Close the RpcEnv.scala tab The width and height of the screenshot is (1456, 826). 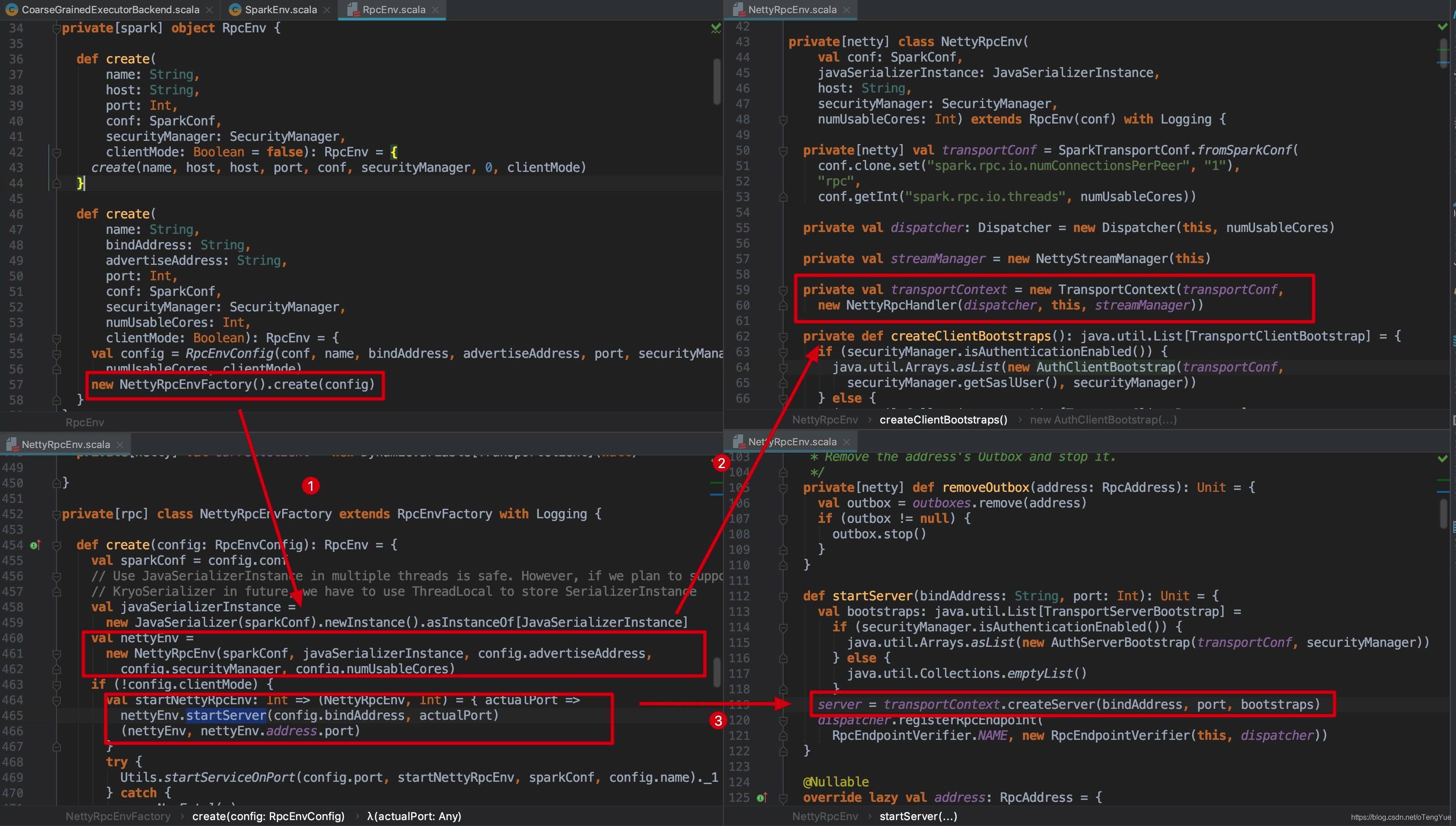(435, 10)
